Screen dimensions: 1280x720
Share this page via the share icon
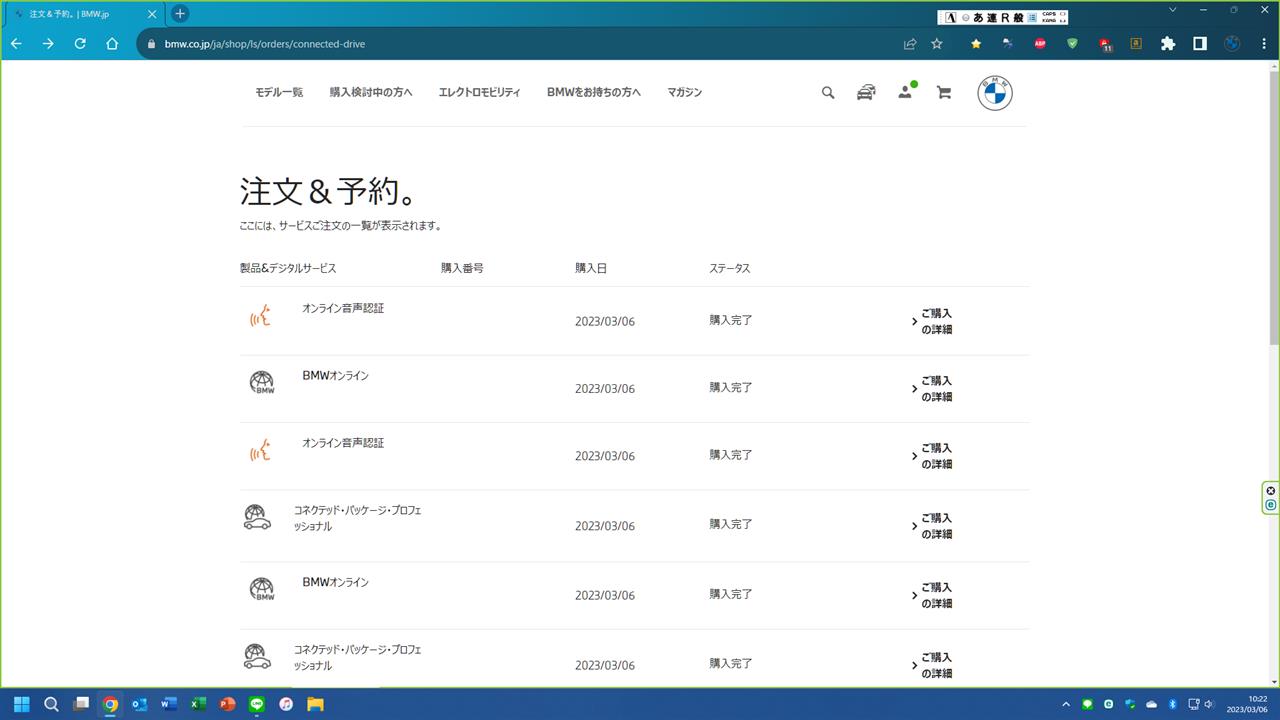910,44
